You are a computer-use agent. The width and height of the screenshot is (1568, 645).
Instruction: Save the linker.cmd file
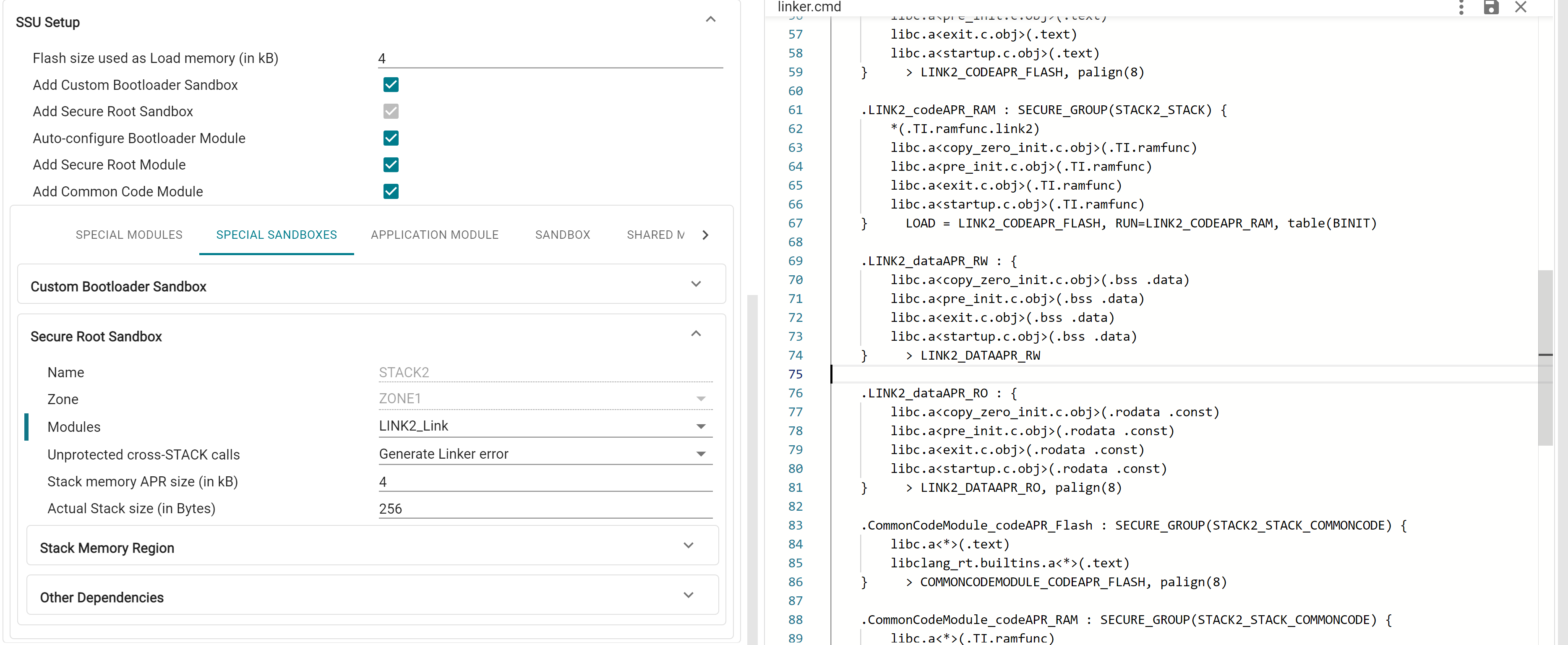pyautogui.click(x=1491, y=7)
